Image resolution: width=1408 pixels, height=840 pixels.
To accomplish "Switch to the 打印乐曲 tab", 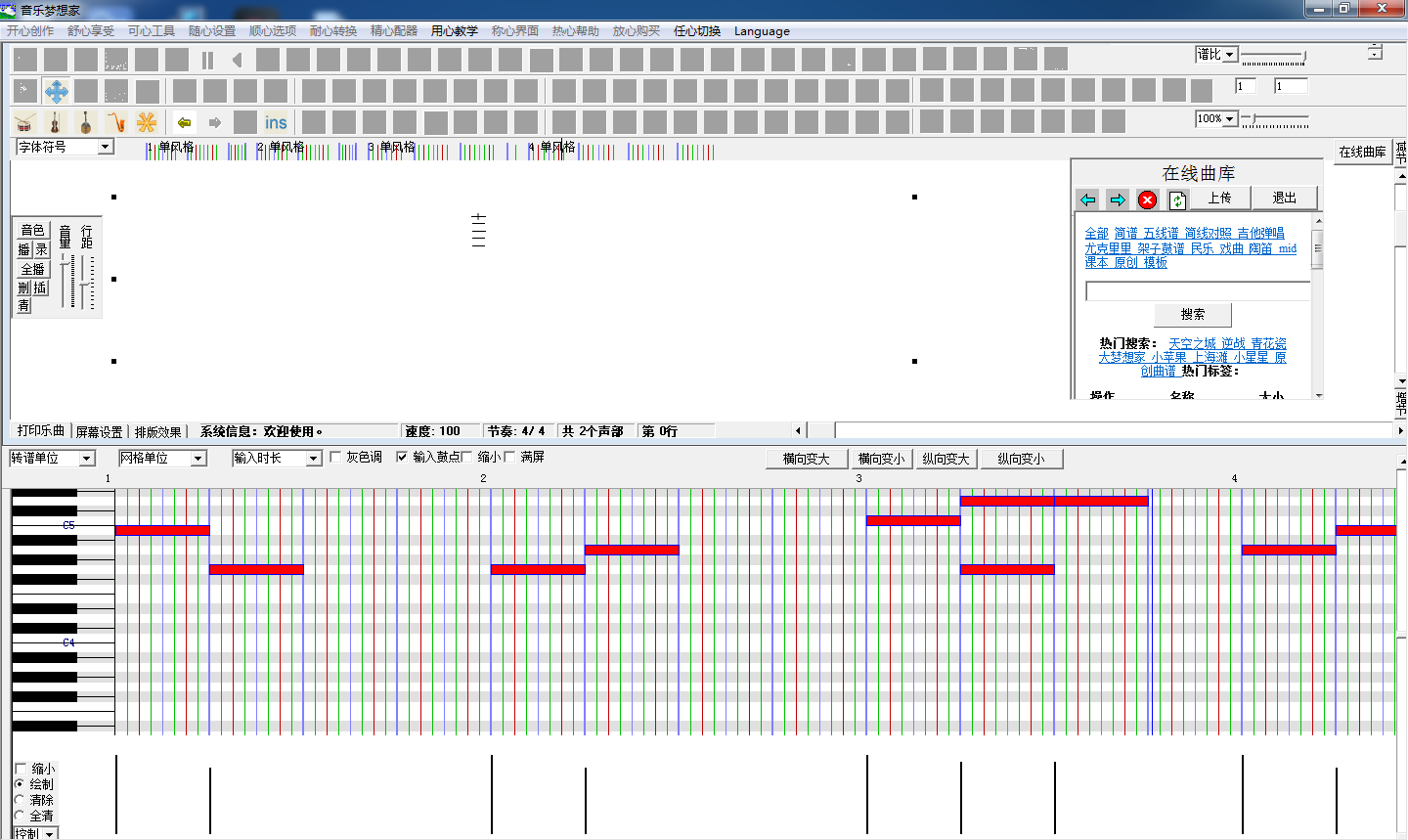I will pos(41,431).
